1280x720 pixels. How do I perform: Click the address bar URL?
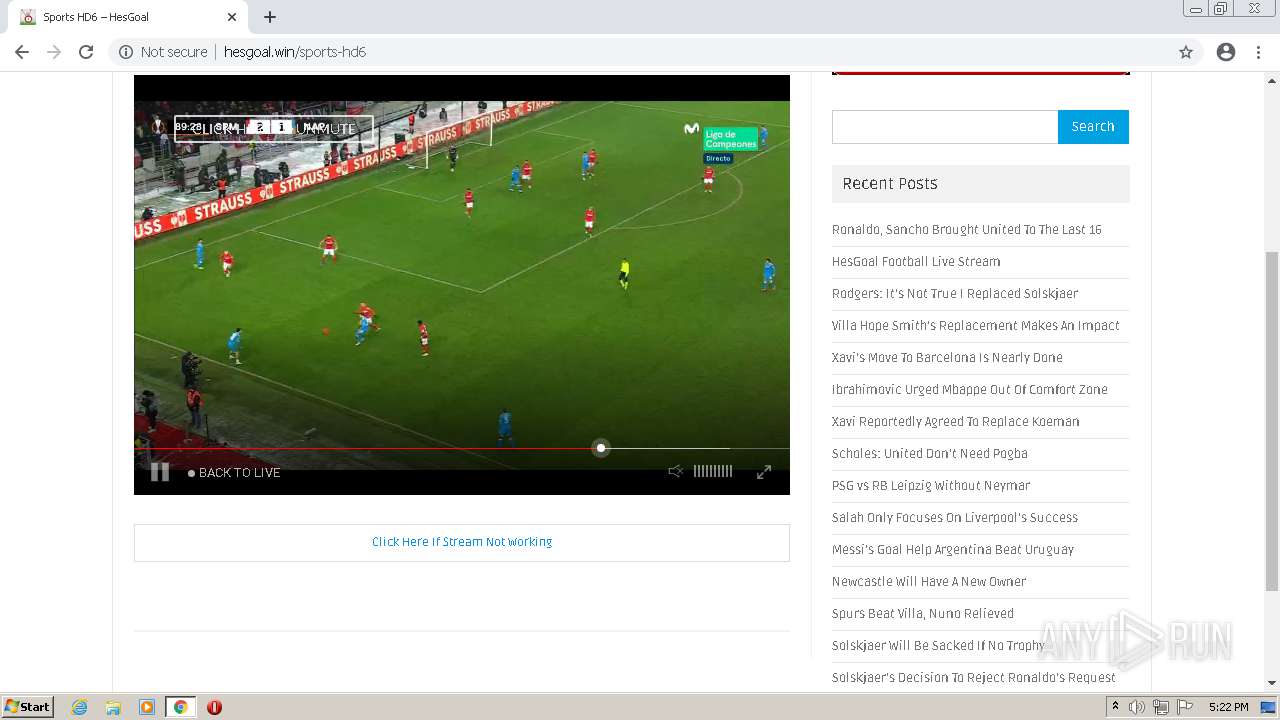point(295,52)
